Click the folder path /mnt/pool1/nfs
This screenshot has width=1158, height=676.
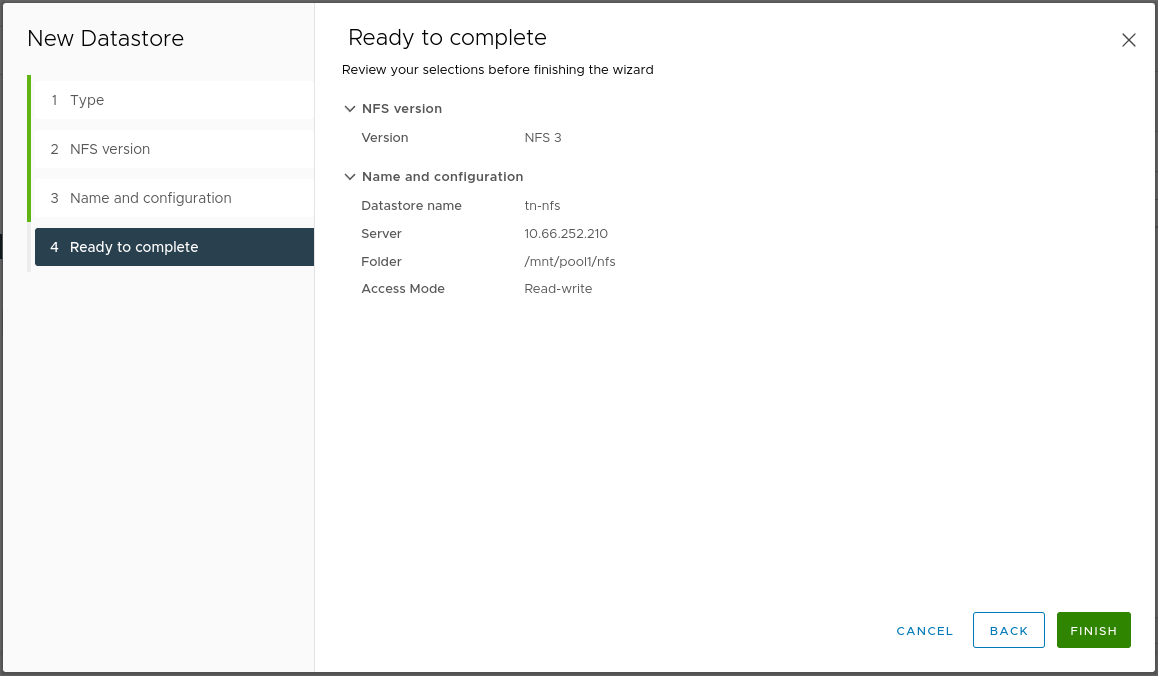570,262
